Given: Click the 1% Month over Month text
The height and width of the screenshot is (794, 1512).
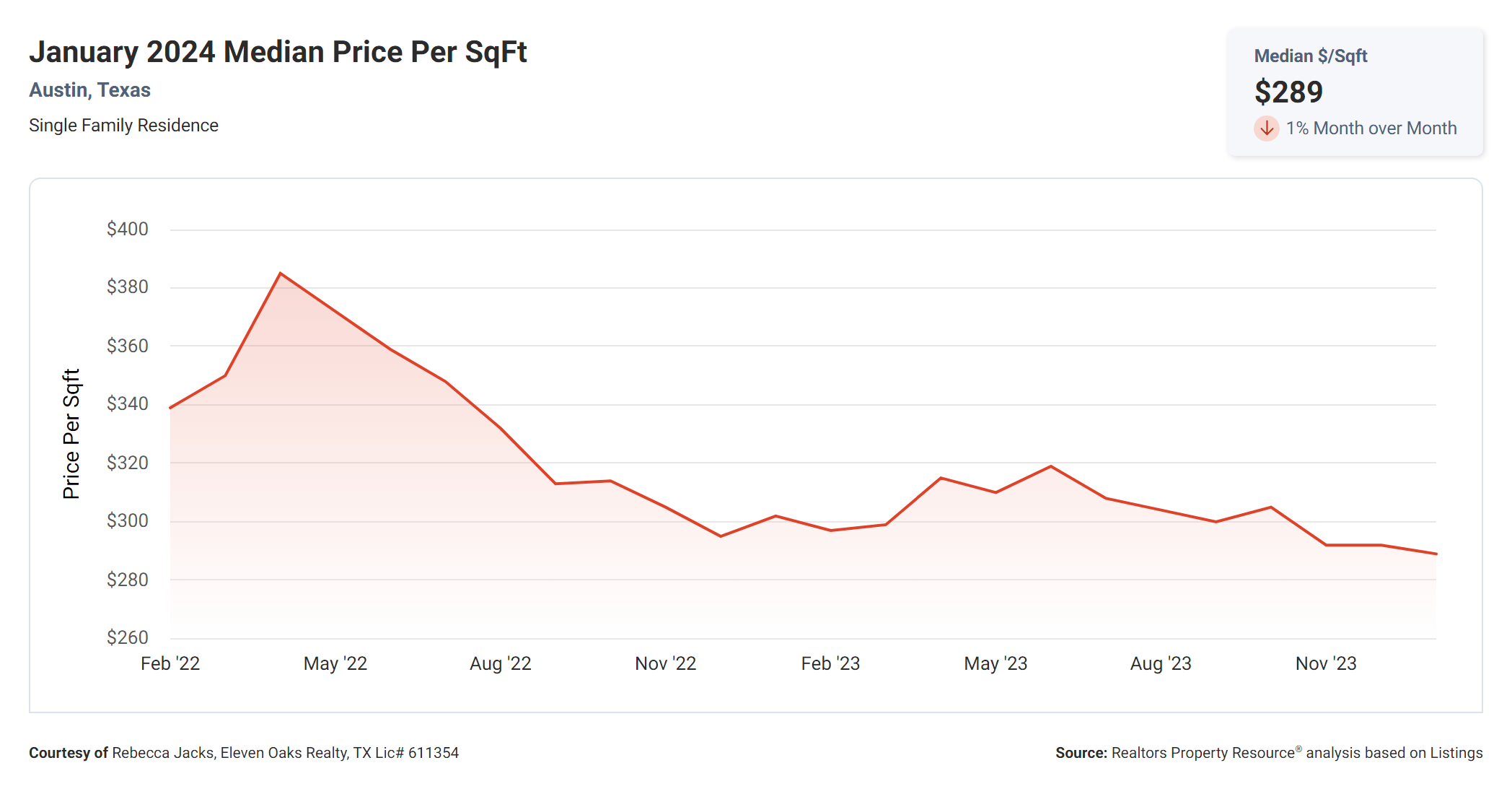Looking at the screenshot, I should pos(1371,128).
